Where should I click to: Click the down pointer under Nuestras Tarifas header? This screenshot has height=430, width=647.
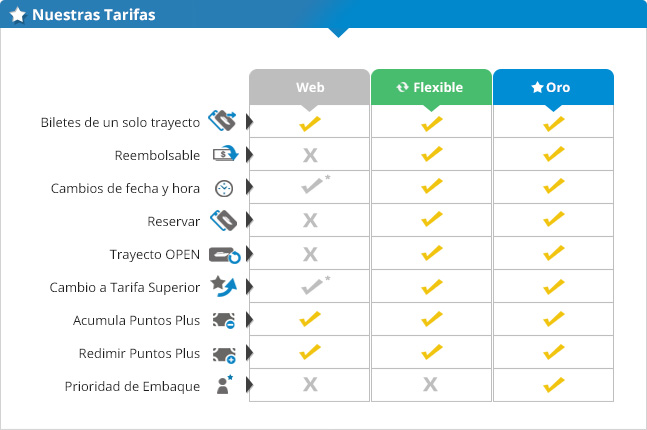click(338, 33)
